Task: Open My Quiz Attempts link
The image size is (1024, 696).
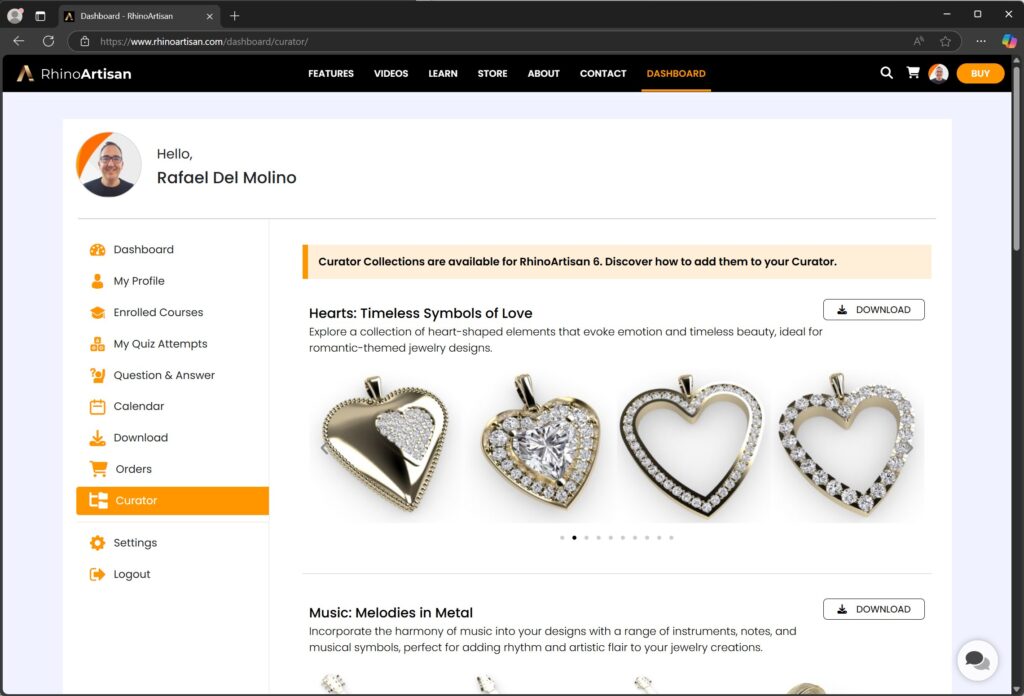Action: tap(160, 343)
